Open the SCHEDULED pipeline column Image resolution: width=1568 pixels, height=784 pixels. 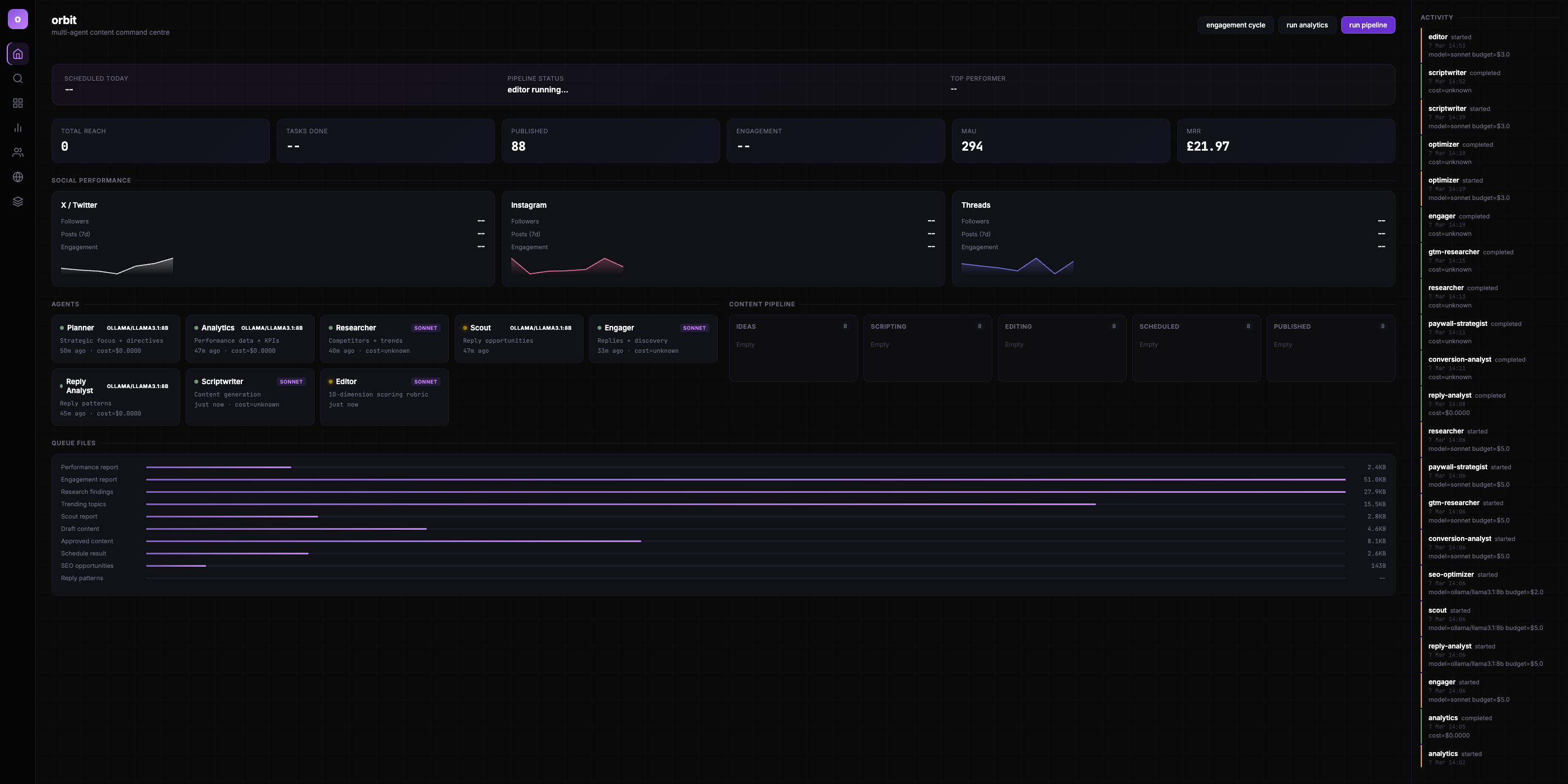[x=1196, y=348]
